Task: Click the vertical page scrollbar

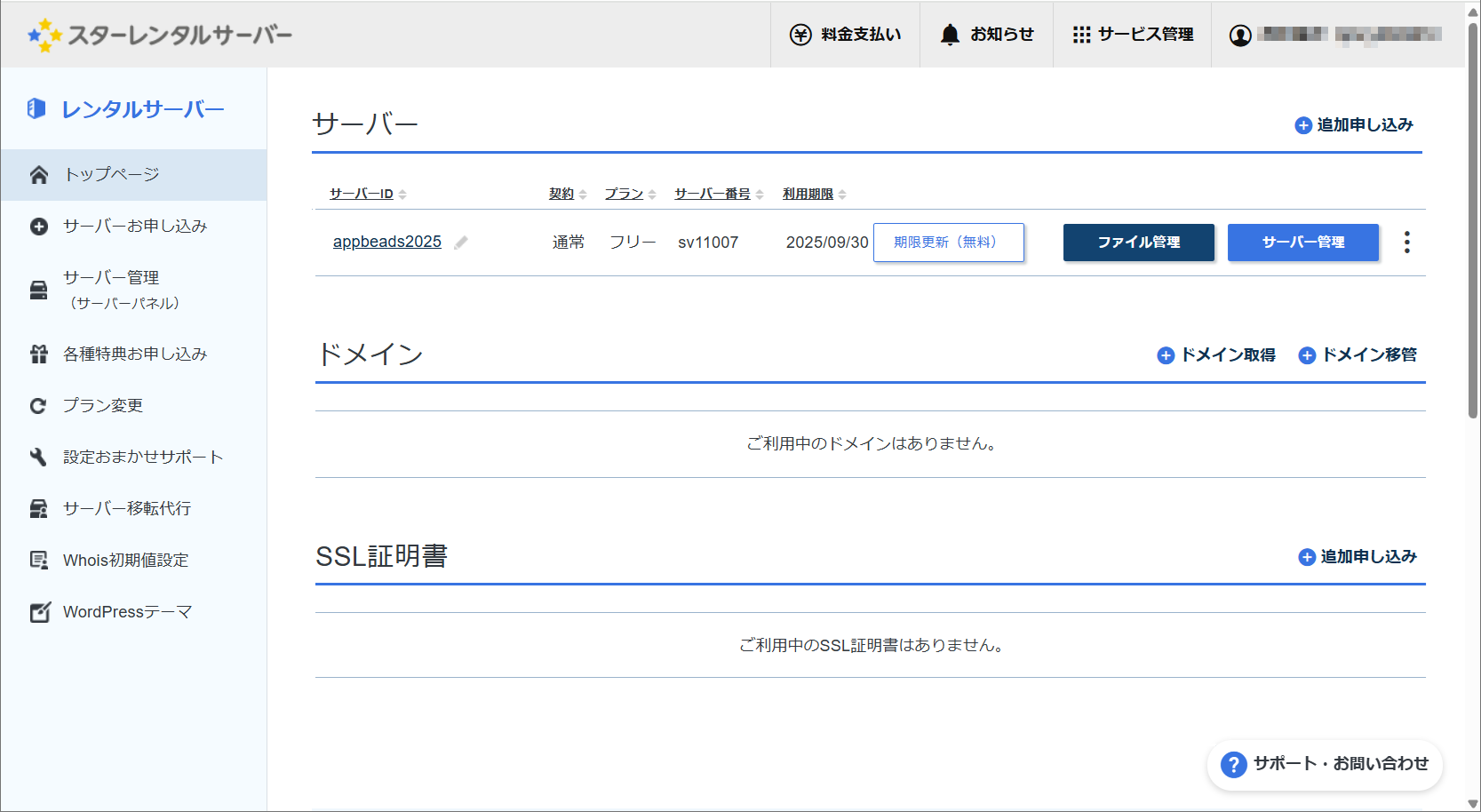Action: (1473, 222)
